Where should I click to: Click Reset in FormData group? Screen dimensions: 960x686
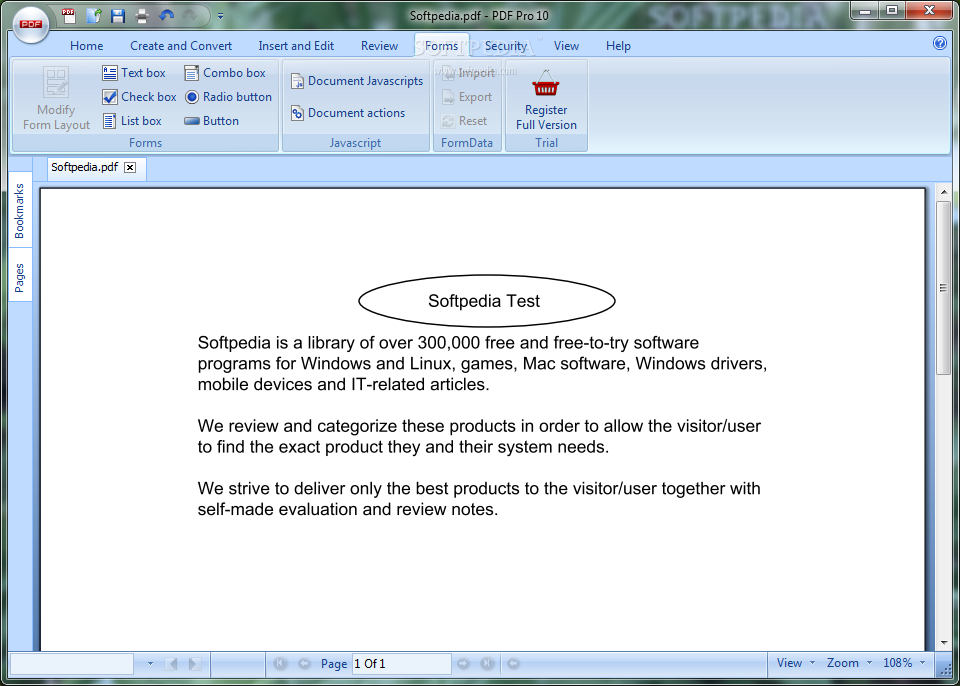[x=464, y=121]
